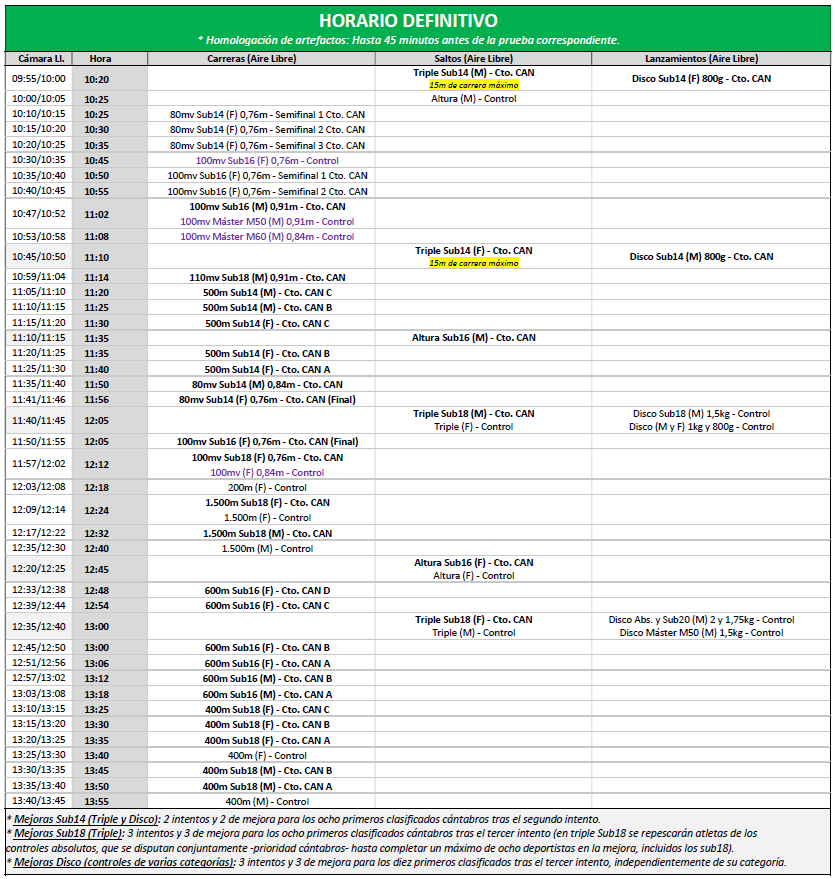Viewport: 835px width, 879px height.
Task: Click the HORARIO DEFINITIVO title banner
Action: point(407,21)
